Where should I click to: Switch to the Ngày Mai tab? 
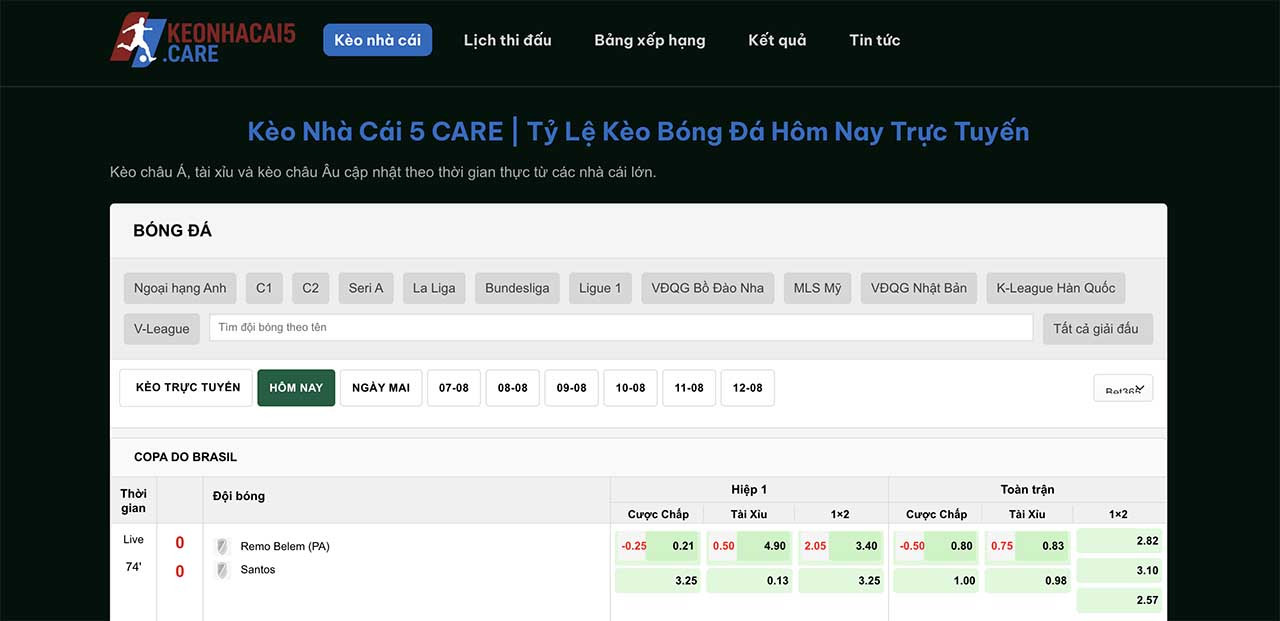coord(381,388)
